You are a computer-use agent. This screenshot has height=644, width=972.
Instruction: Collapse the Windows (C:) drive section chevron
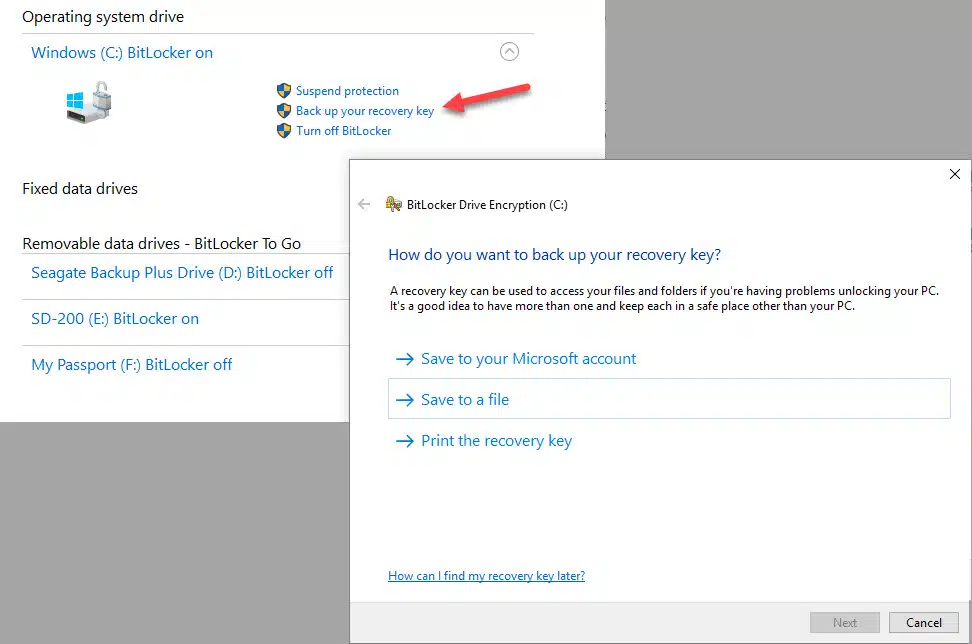point(510,51)
